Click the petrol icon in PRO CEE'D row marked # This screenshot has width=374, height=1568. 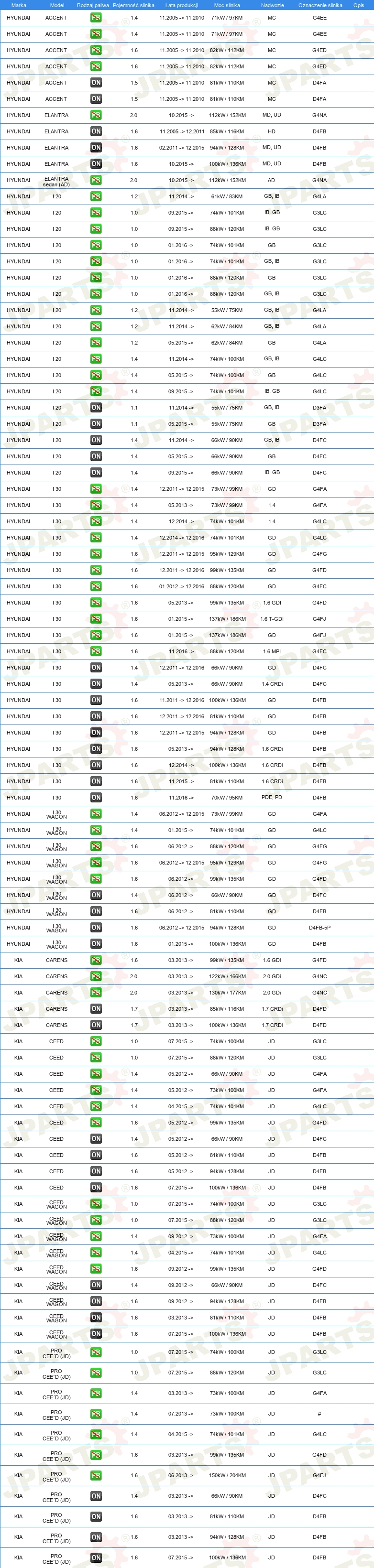(96, 1414)
